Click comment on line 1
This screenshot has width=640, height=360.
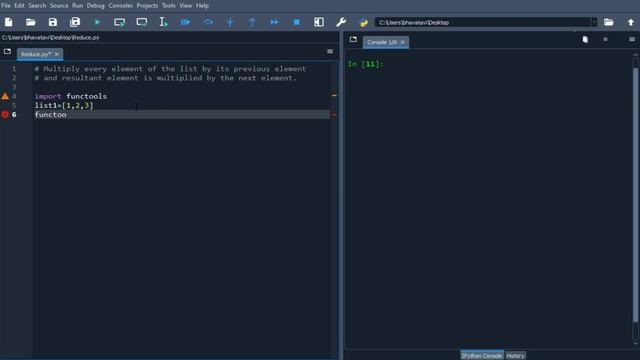coord(170,69)
